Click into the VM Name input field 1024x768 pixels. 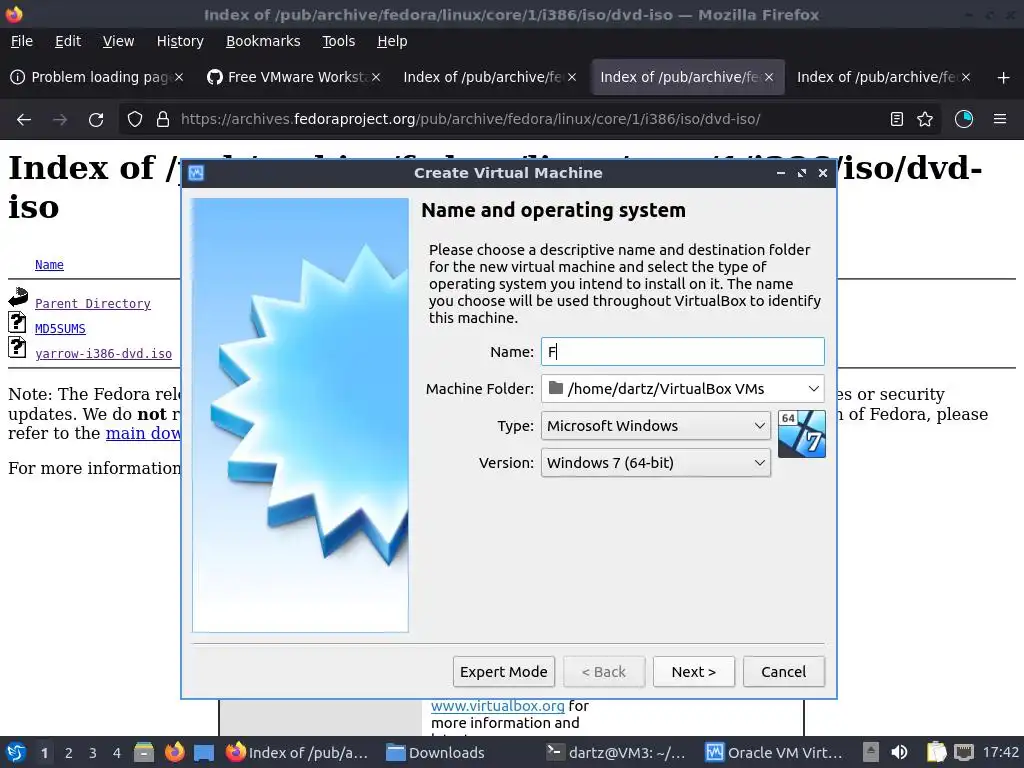pyautogui.click(x=682, y=352)
